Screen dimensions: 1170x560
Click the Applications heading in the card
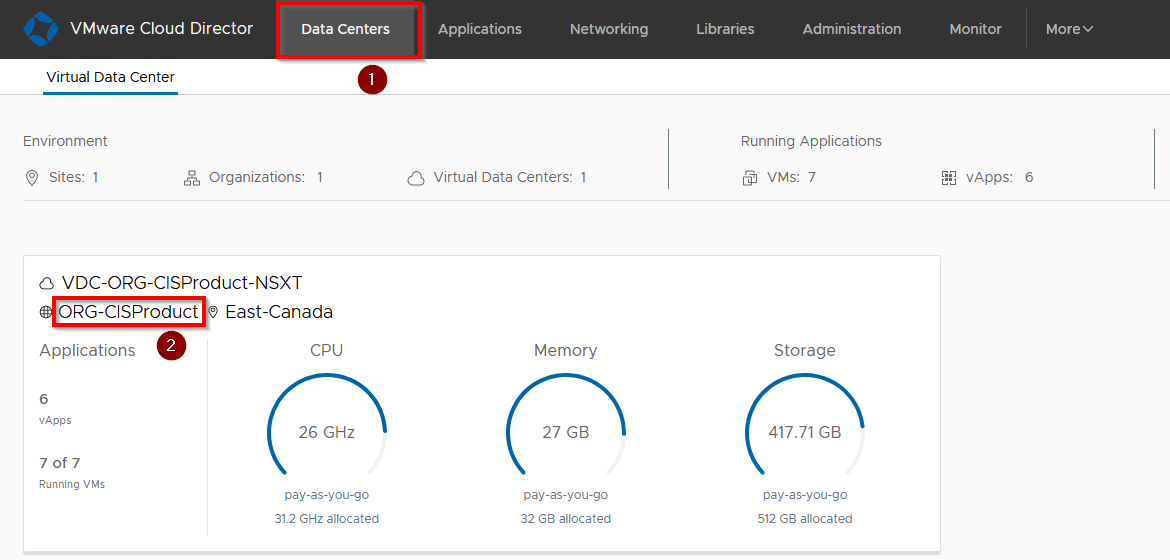click(87, 351)
